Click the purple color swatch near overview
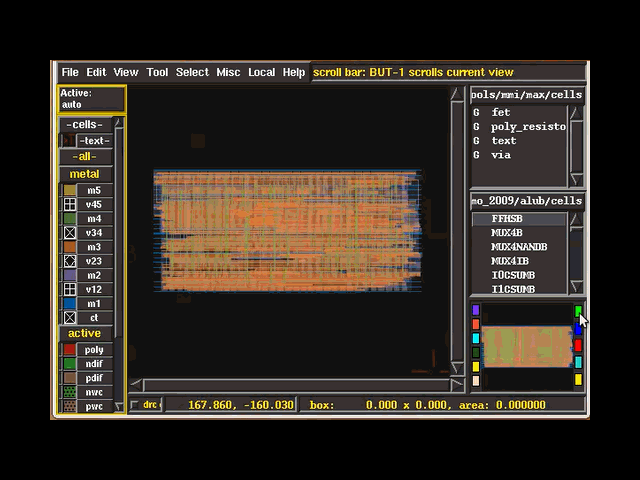This screenshot has width=640, height=480. coord(476,311)
